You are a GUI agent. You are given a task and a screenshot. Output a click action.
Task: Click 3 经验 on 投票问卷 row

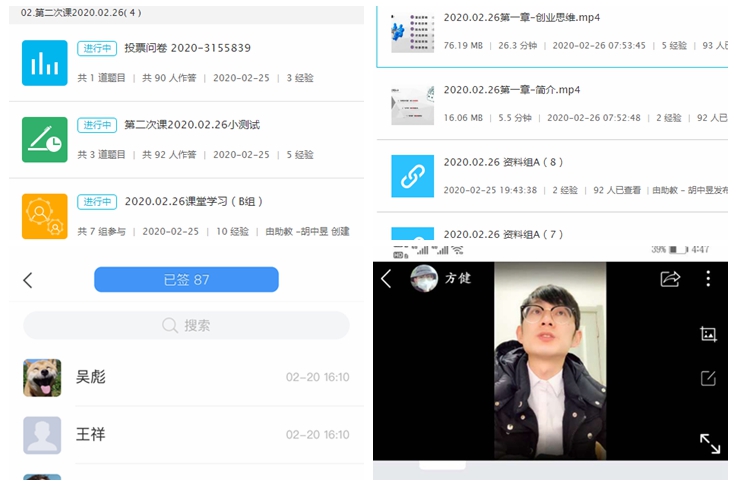300,78
